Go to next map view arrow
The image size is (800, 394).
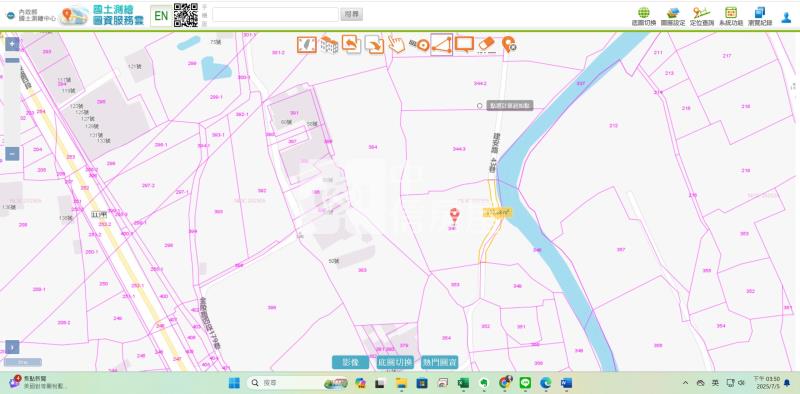pyautogui.click(x=374, y=45)
